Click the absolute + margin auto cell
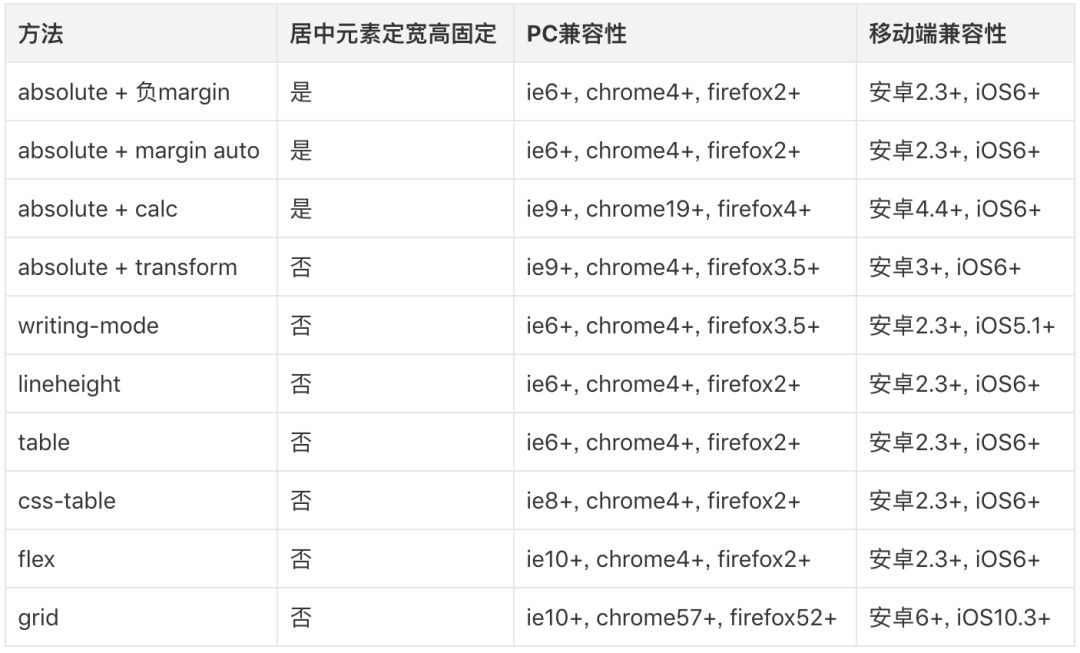 (141, 150)
